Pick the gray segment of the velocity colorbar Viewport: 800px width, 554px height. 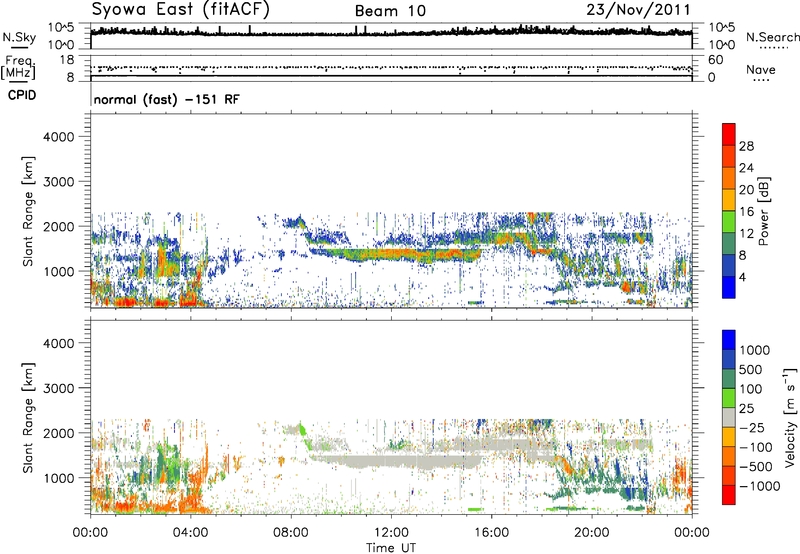tap(729, 418)
